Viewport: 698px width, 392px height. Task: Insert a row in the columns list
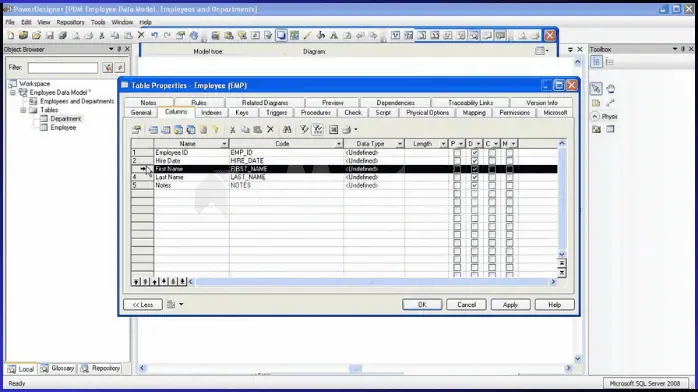pos(153,129)
